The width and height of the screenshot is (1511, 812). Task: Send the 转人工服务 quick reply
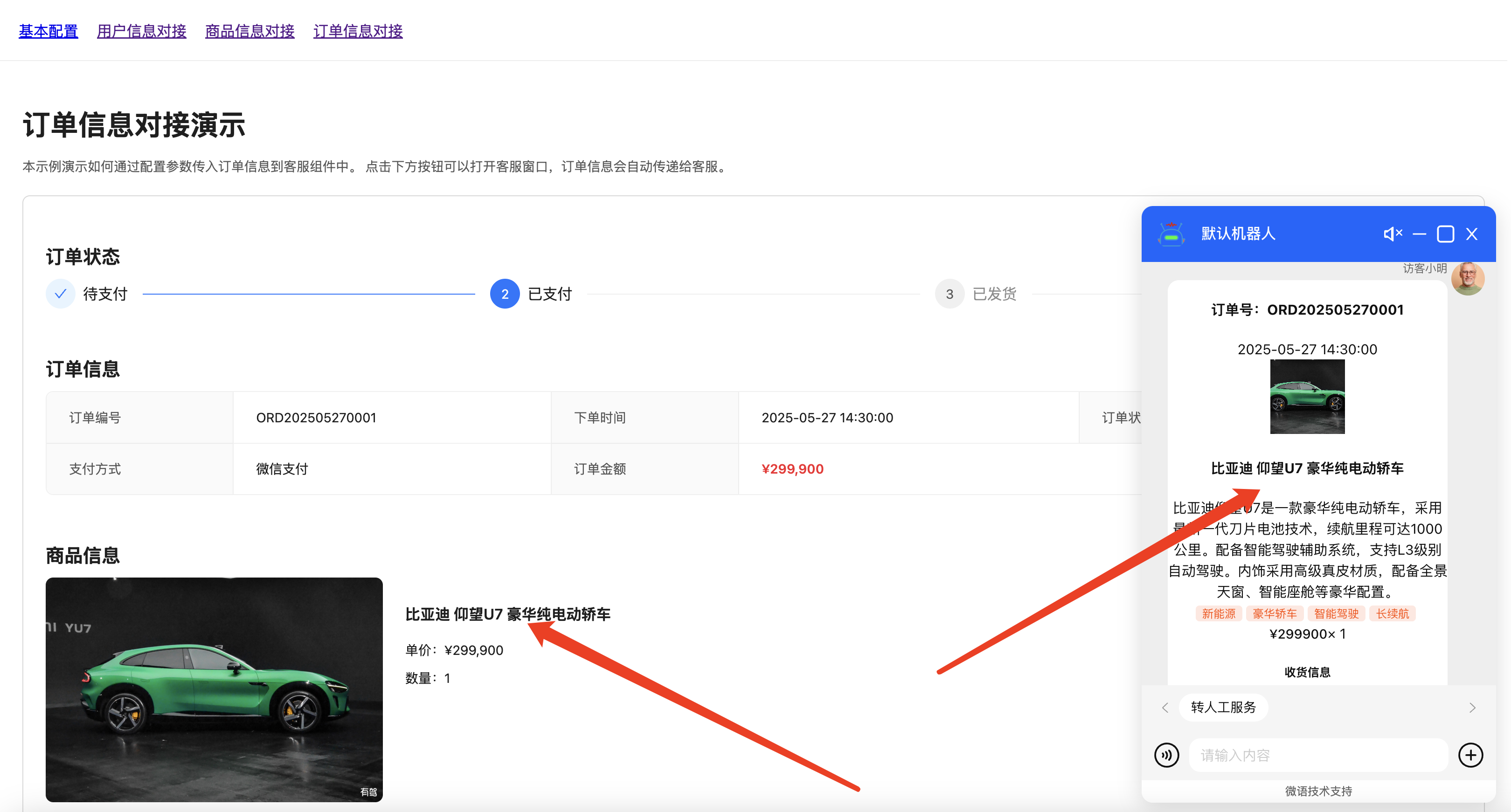click(x=1223, y=707)
